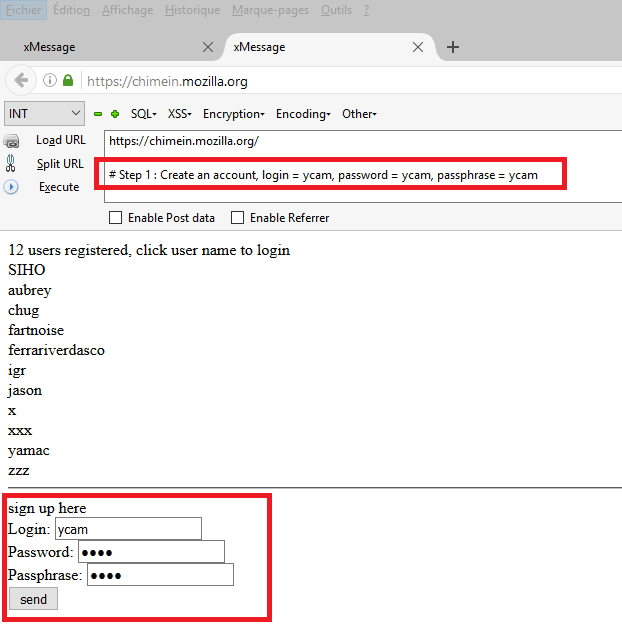
Task: Open the Édition menu
Action: click(71, 10)
